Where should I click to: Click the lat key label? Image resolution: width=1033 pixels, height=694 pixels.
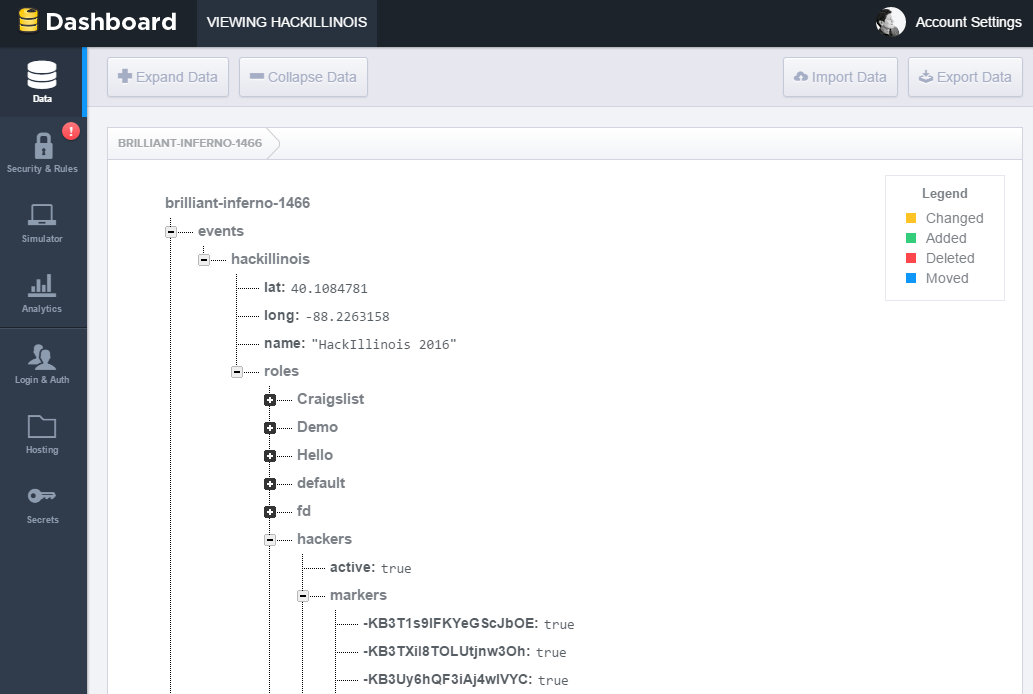274,287
